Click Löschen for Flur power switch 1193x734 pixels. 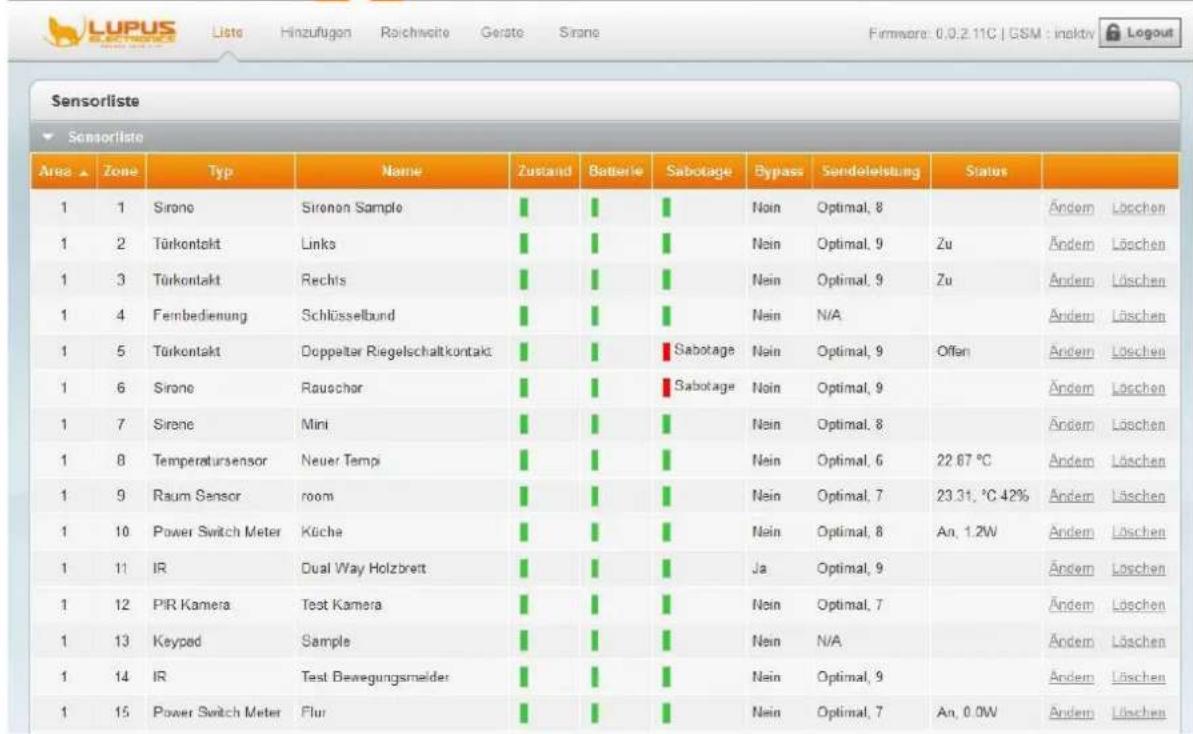[x=1138, y=713]
